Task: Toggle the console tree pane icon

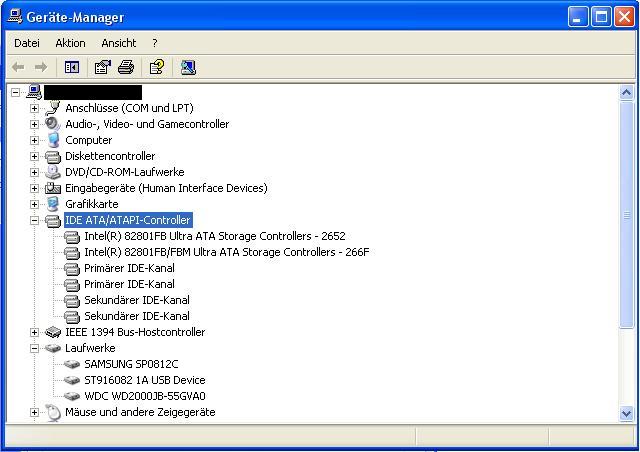Action: (72, 67)
